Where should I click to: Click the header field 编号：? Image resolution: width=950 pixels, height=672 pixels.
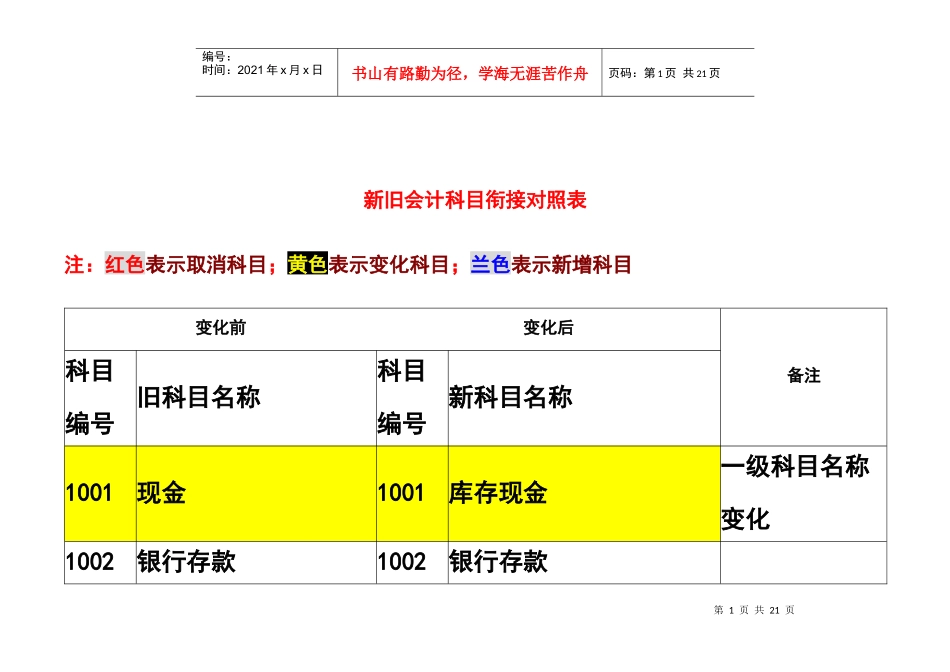coord(217,56)
